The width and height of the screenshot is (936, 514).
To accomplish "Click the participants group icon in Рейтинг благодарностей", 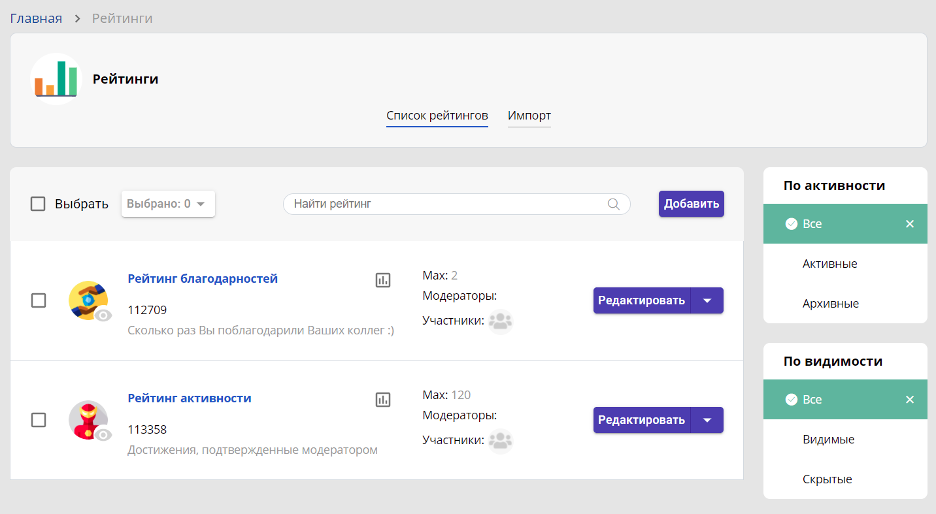I will pos(500,321).
